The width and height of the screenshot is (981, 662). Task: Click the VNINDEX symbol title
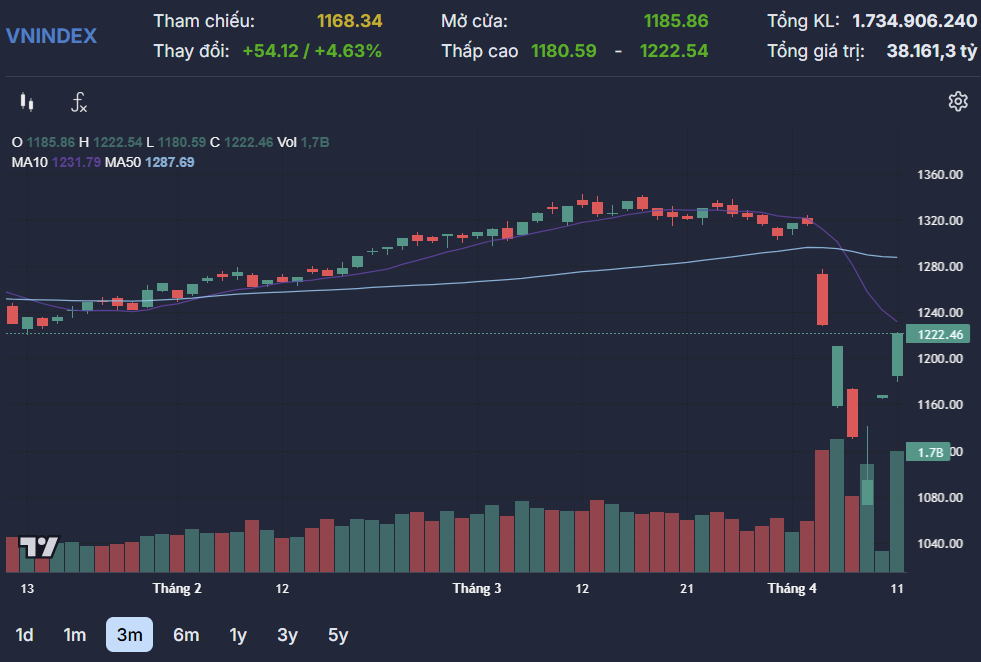click(x=52, y=36)
